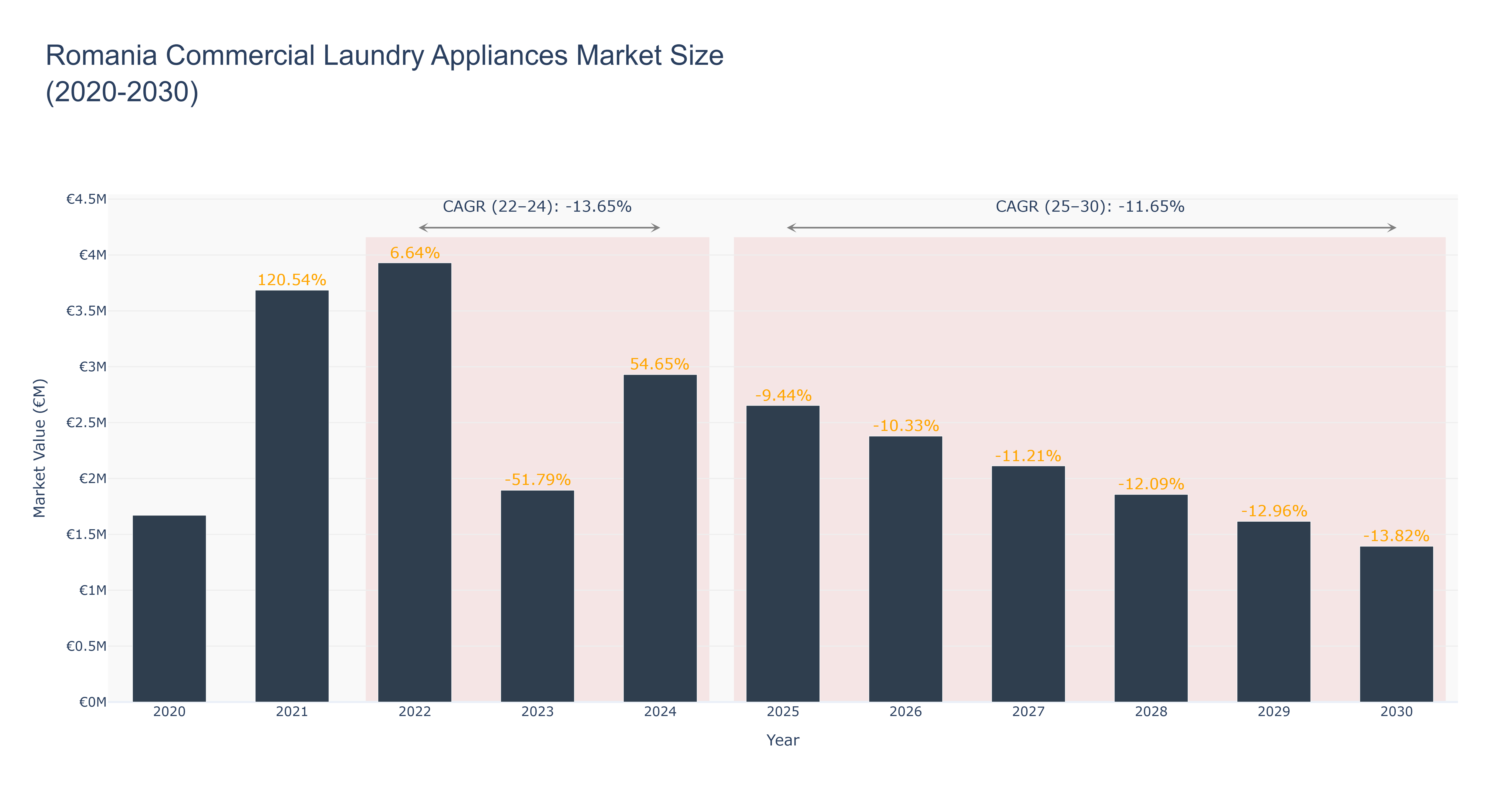
Task: Select the 2022 bar in chart
Action: click(x=414, y=482)
